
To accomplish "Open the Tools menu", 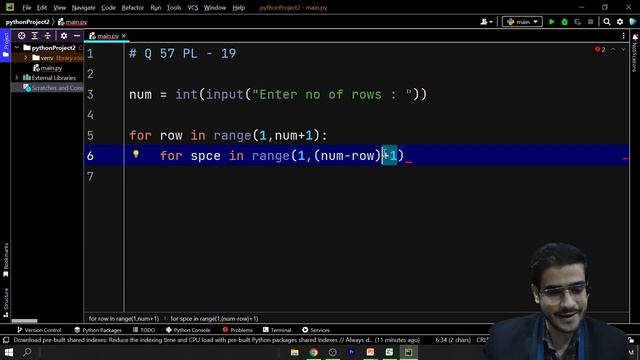I will (174, 7).
